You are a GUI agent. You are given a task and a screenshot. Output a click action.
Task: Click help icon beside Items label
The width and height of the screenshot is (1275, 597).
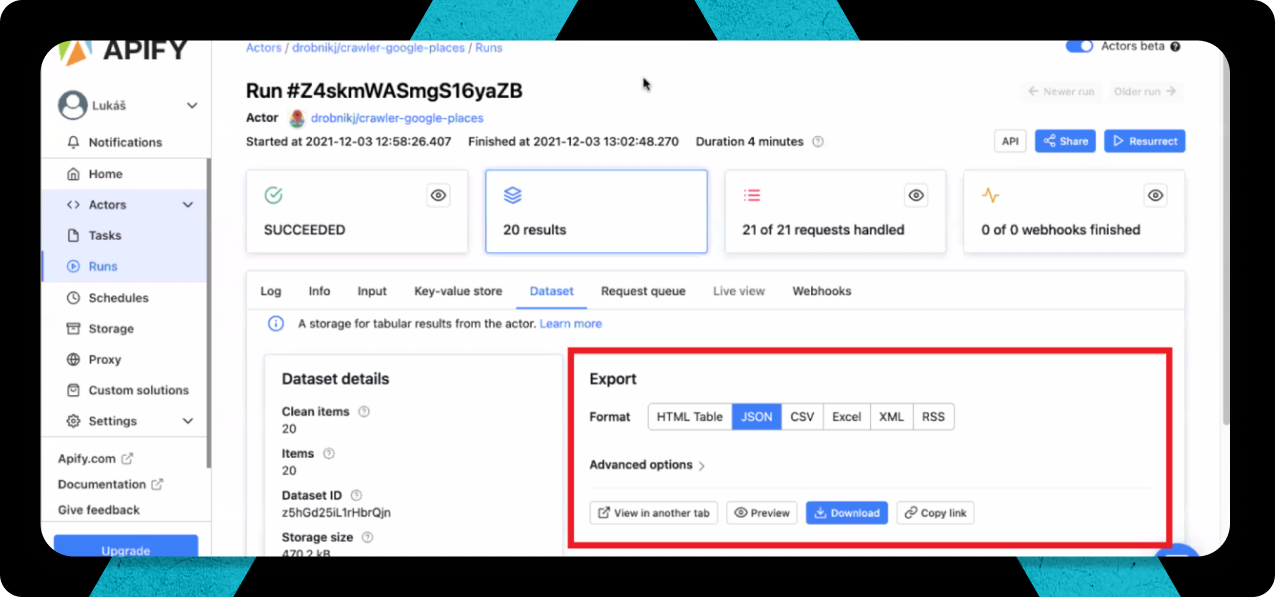coord(329,453)
